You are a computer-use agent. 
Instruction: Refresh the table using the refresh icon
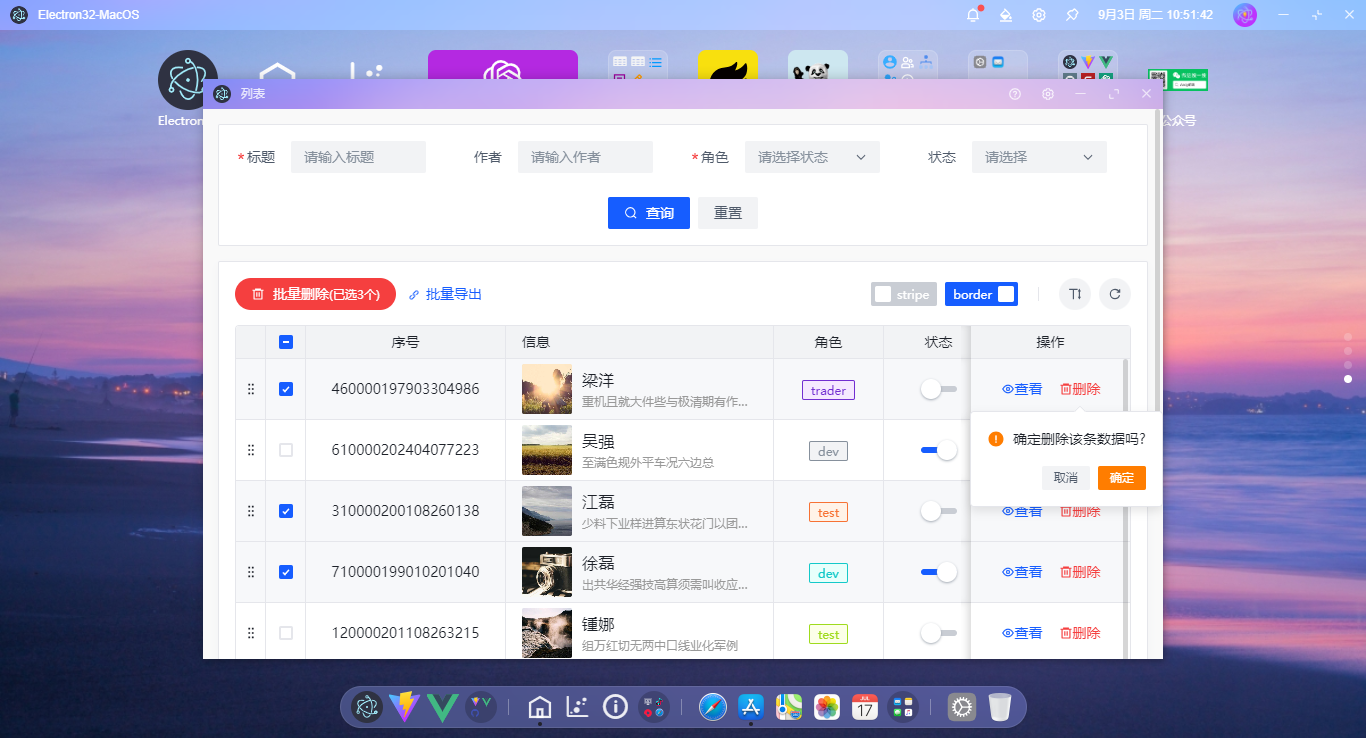point(1114,293)
